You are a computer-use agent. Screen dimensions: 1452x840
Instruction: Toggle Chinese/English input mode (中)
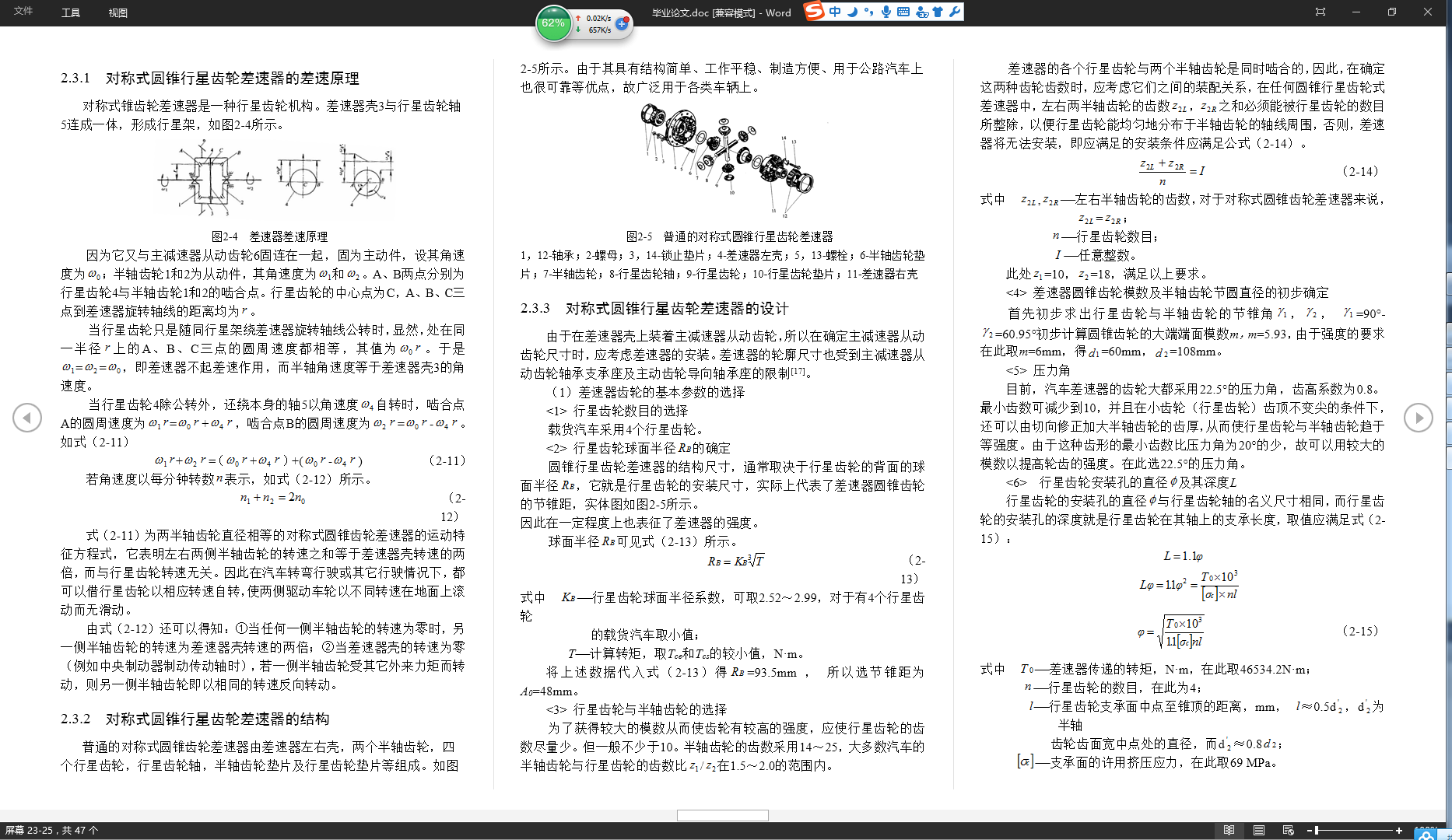click(x=835, y=12)
